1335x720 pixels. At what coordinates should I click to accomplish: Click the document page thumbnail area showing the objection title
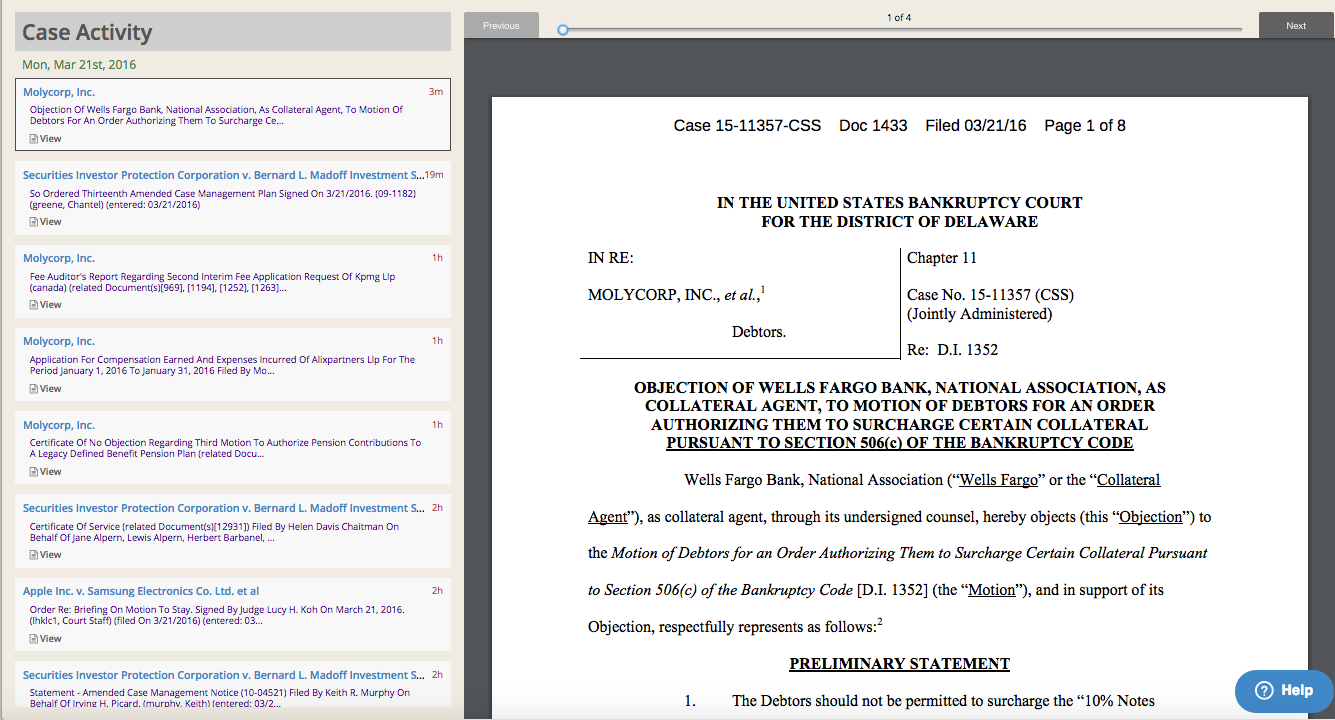tap(900, 415)
